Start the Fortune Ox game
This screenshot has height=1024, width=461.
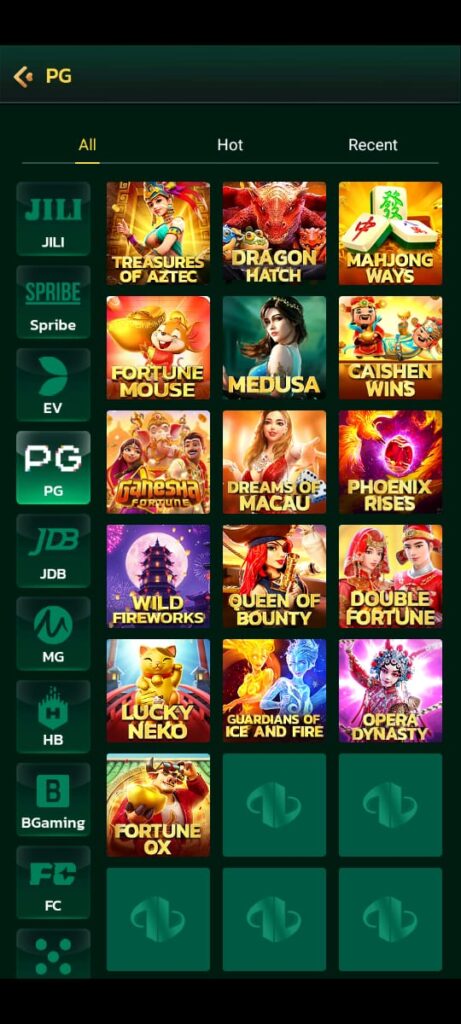tap(158, 805)
